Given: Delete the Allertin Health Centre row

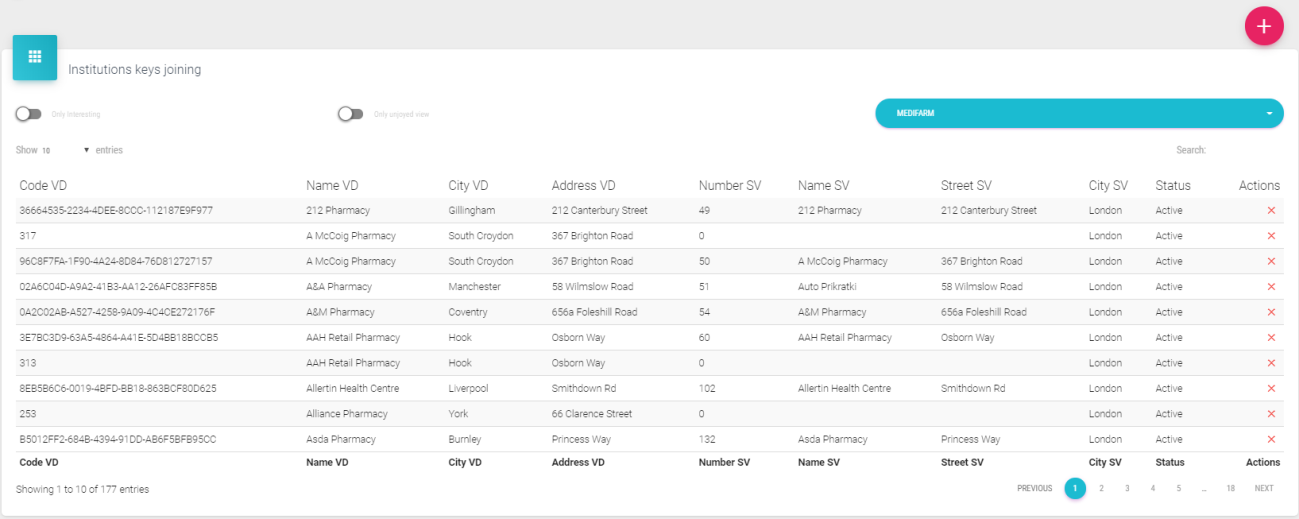Looking at the screenshot, I should tap(1271, 388).
